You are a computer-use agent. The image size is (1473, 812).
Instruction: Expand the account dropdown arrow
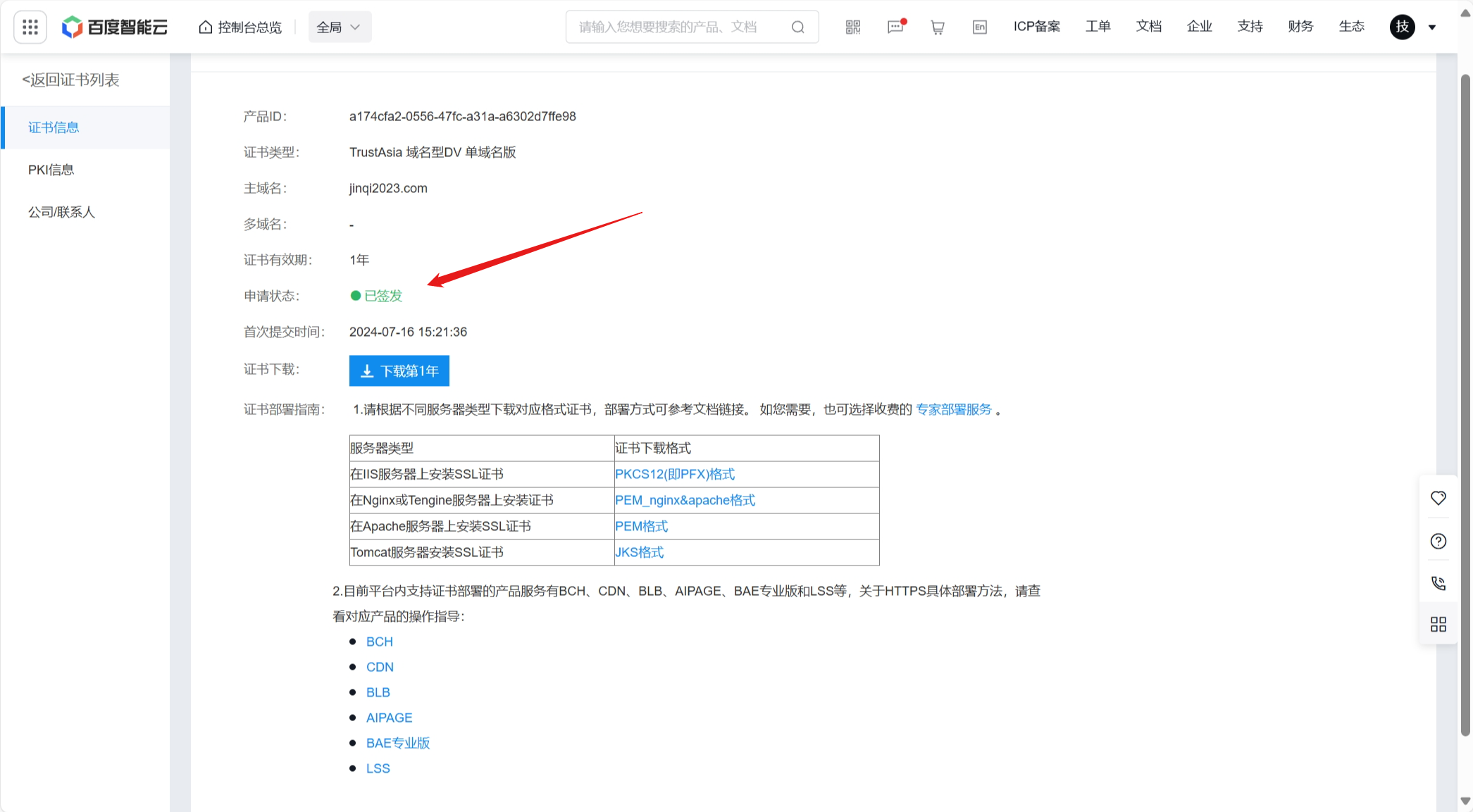point(1432,27)
